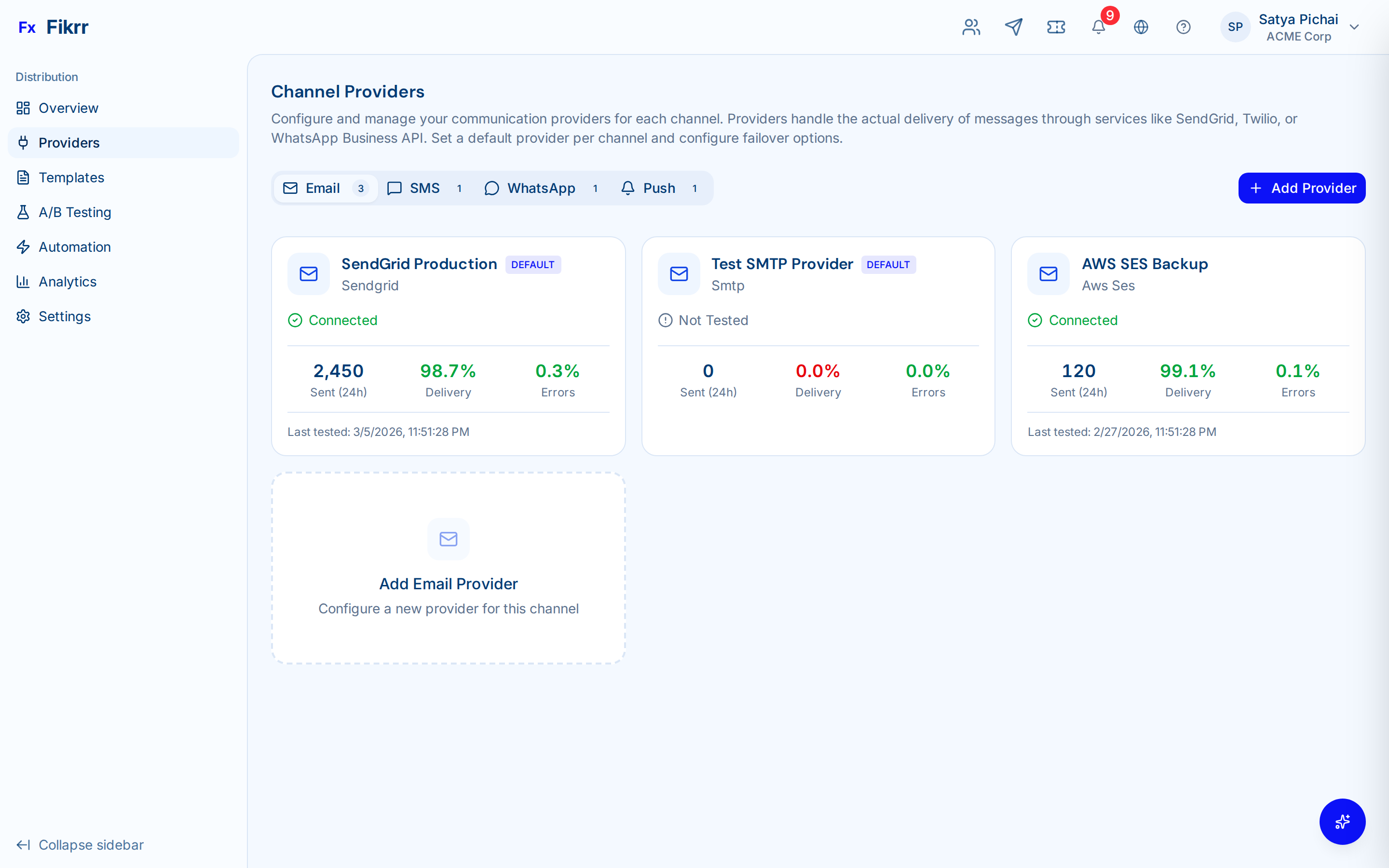Open A/B Testing from the sidebar

[75, 212]
